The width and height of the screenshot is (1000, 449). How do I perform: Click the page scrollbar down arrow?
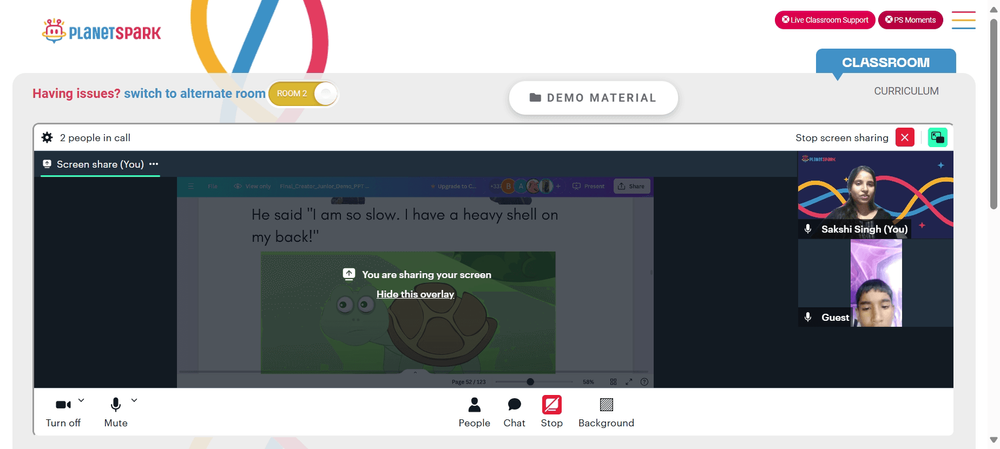click(994, 439)
